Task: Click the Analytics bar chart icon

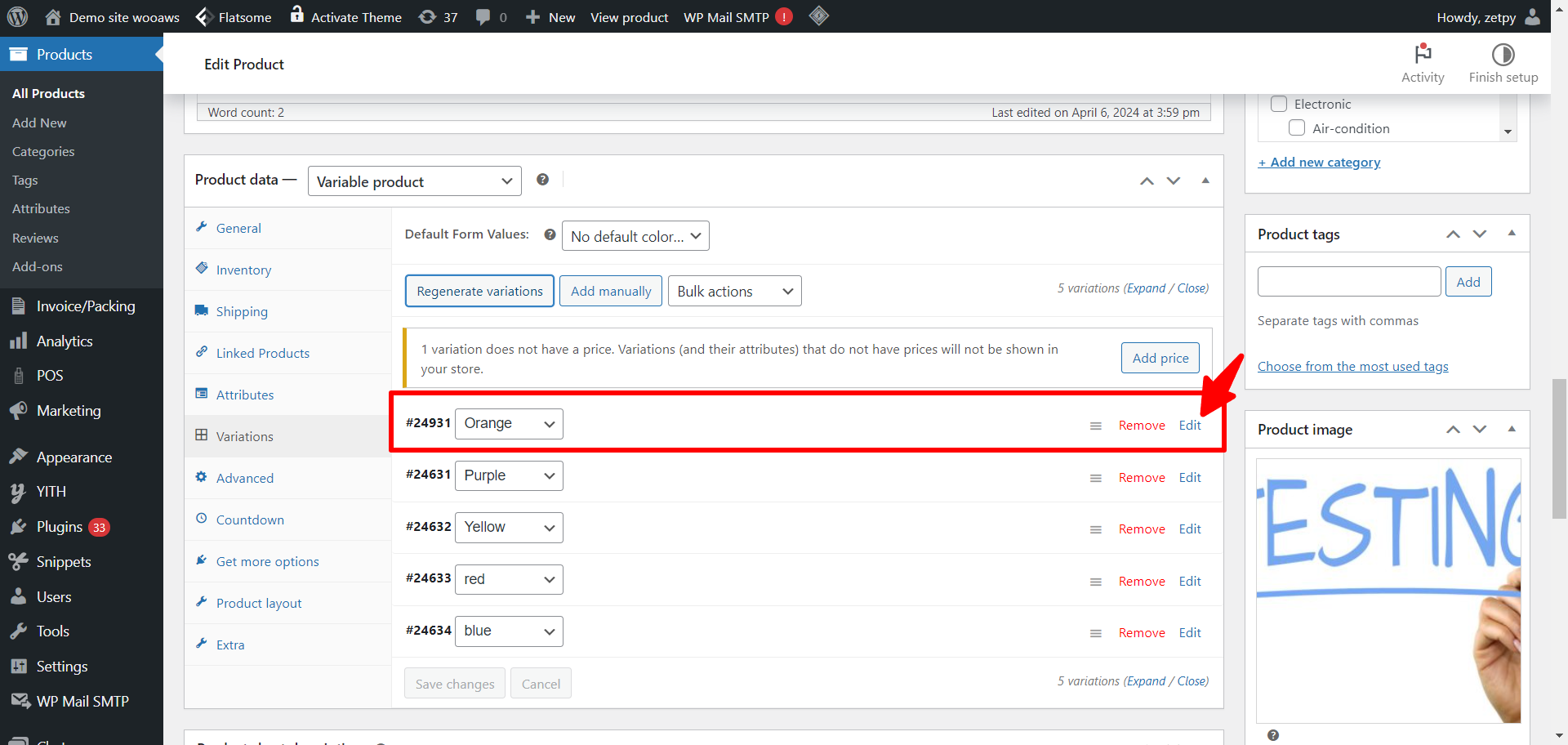Action: coord(18,341)
